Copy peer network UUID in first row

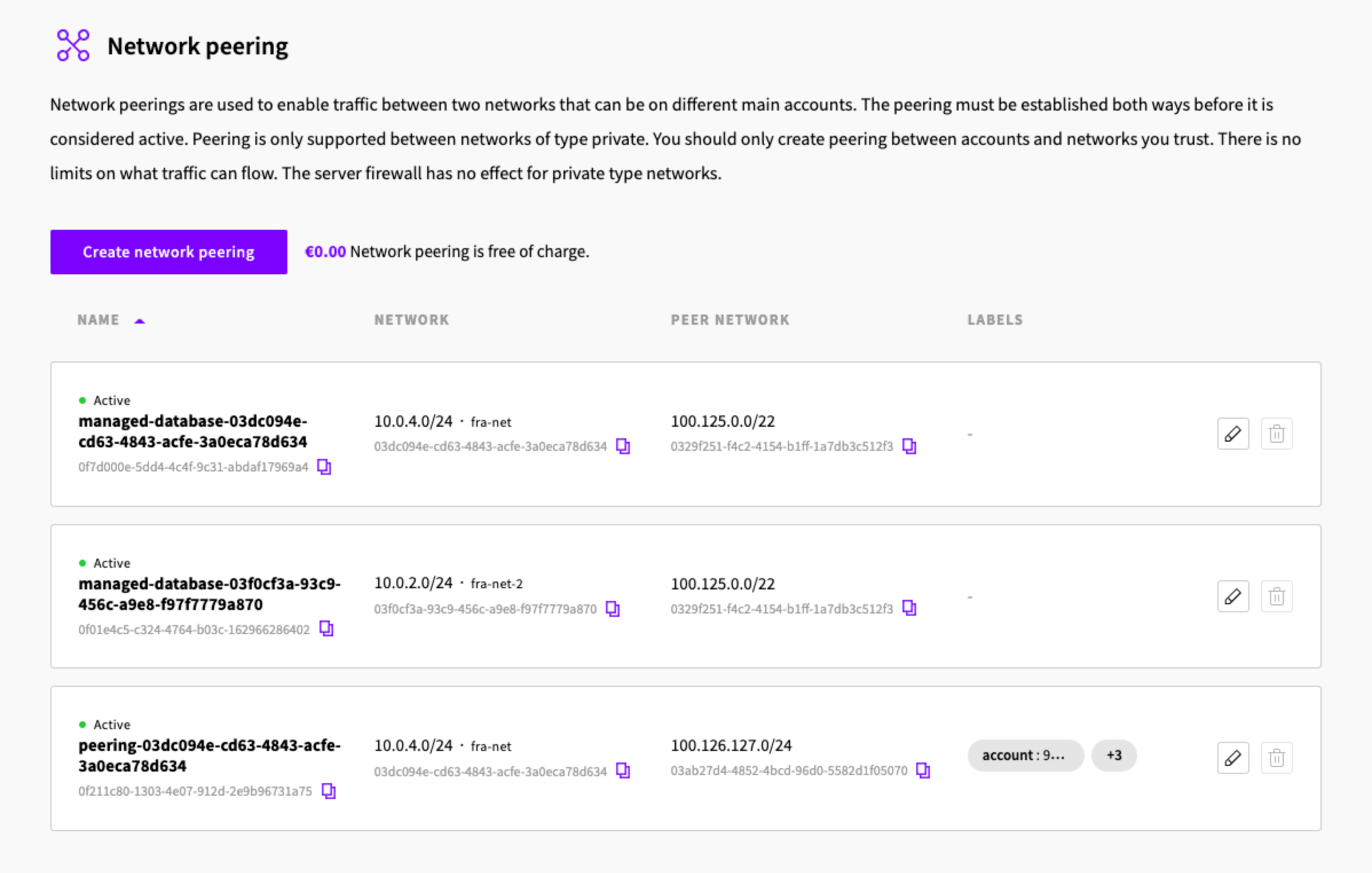click(909, 446)
